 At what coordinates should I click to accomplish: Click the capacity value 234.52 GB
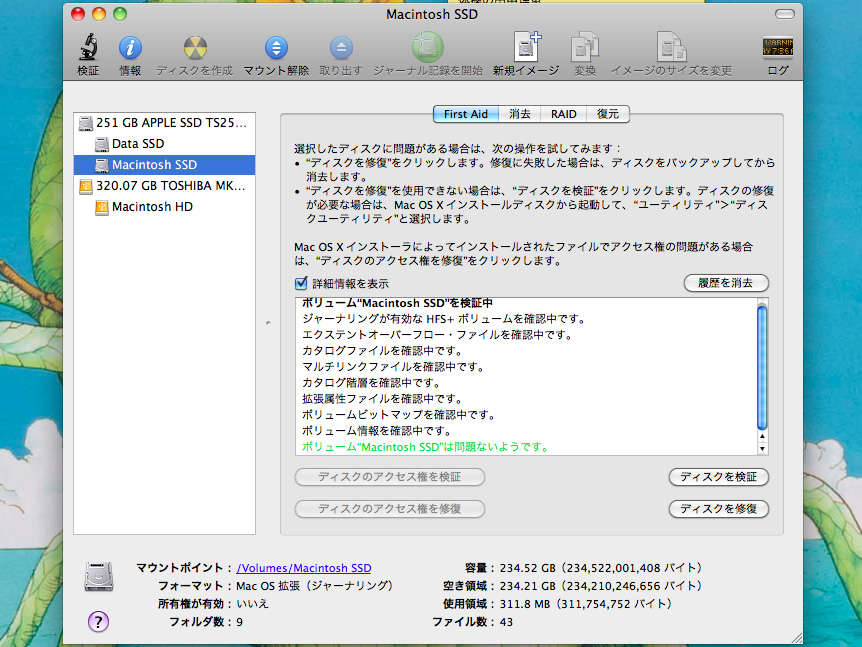click(x=600, y=568)
